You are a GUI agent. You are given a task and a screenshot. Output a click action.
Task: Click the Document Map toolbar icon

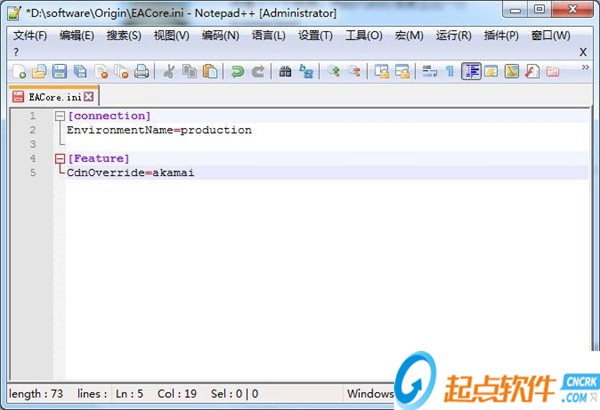[512, 71]
